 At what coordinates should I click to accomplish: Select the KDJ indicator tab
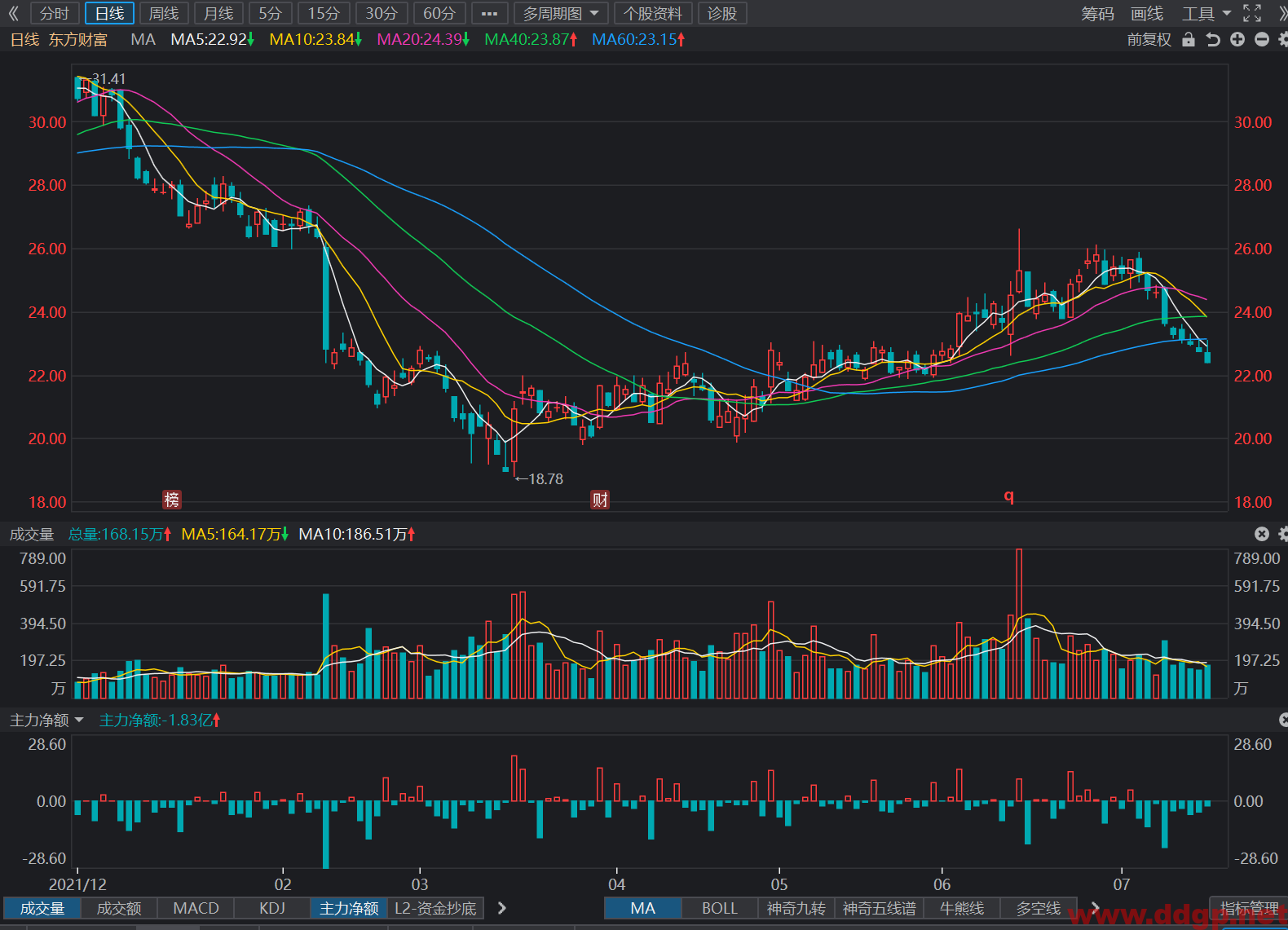[x=272, y=908]
